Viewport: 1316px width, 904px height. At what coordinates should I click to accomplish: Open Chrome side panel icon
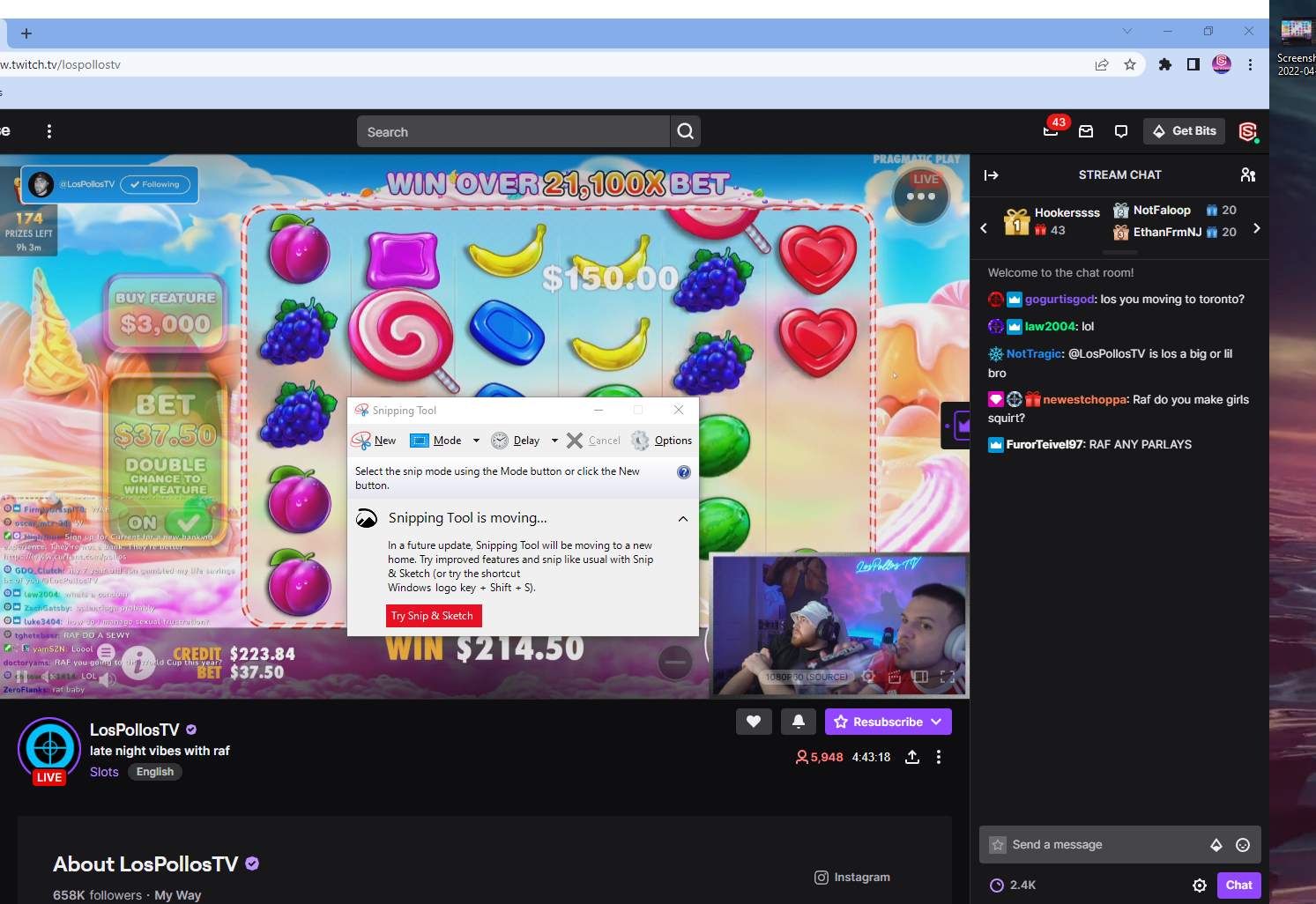click(x=1193, y=64)
